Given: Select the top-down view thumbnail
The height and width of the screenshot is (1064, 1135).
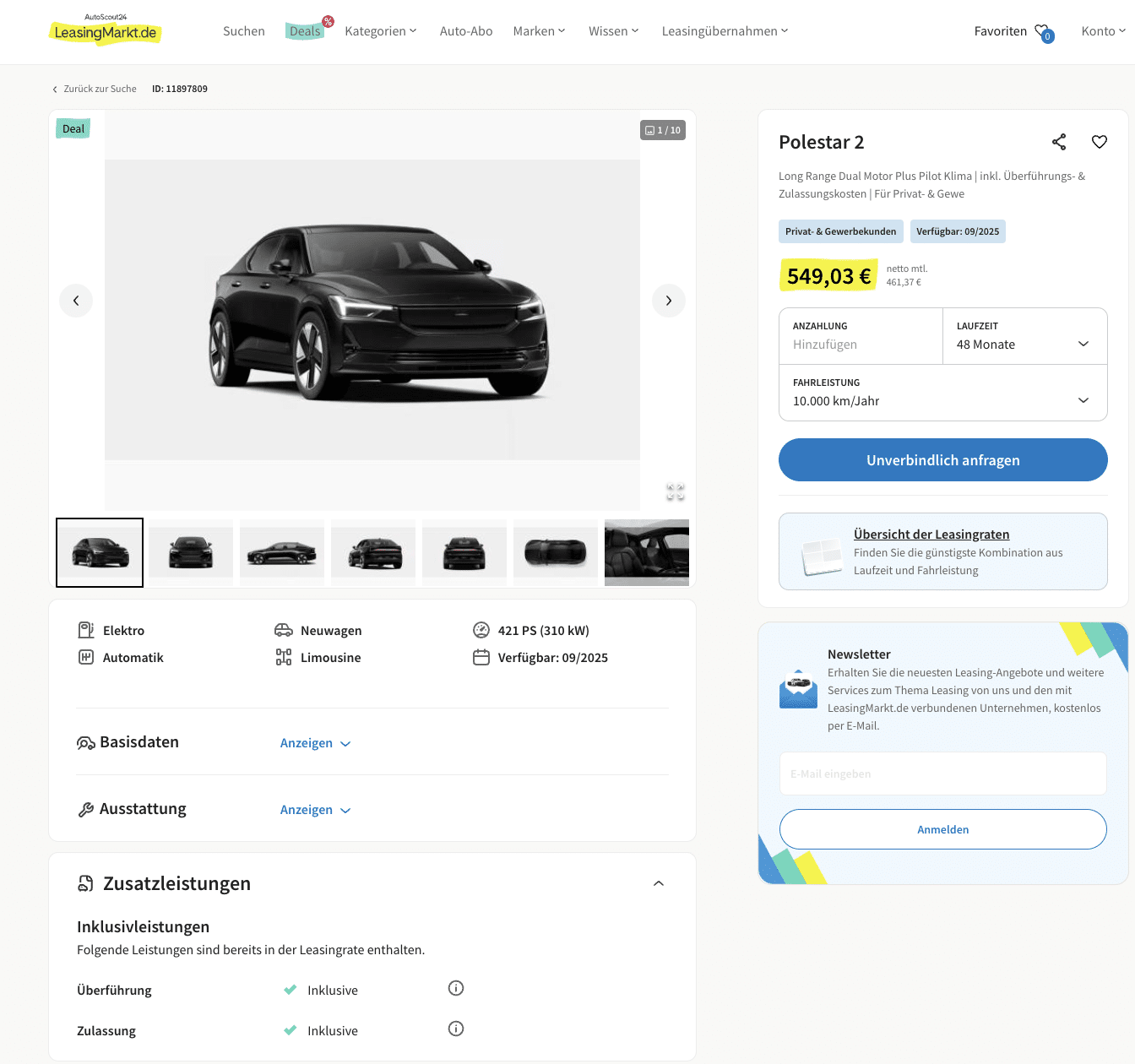Looking at the screenshot, I should click(x=556, y=552).
